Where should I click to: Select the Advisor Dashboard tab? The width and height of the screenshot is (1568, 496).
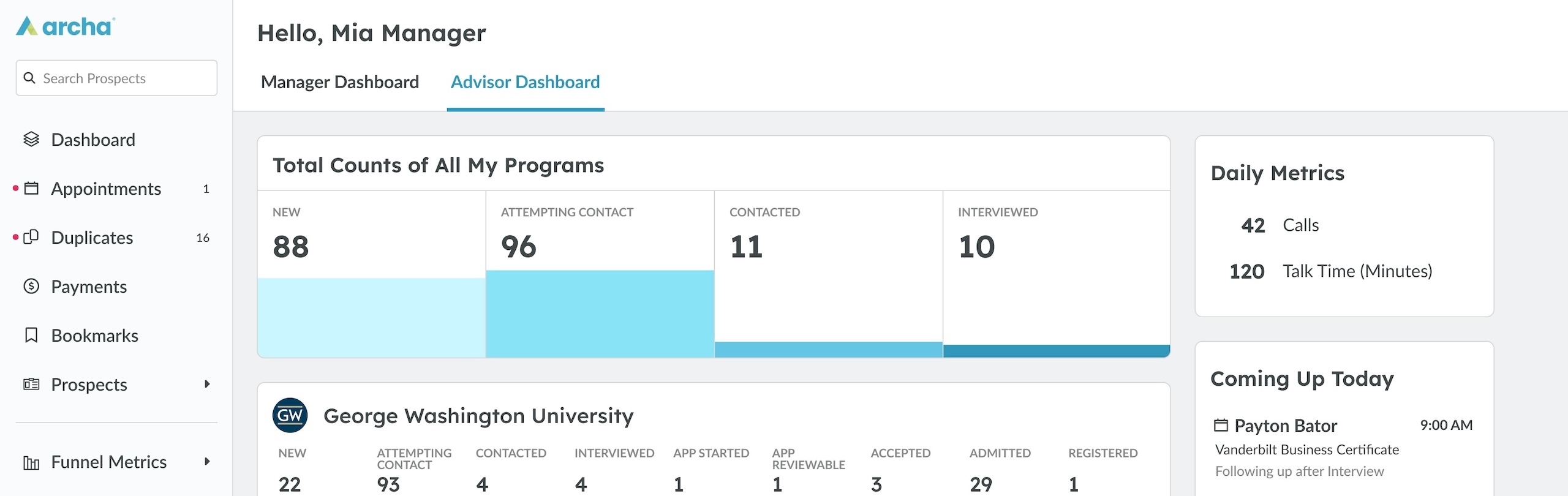pyautogui.click(x=525, y=82)
